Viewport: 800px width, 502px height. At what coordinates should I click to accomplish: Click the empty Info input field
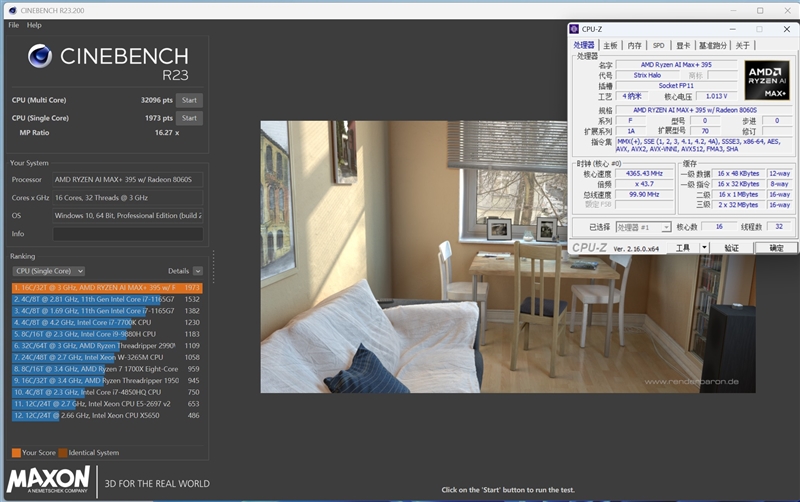tap(128, 233)
